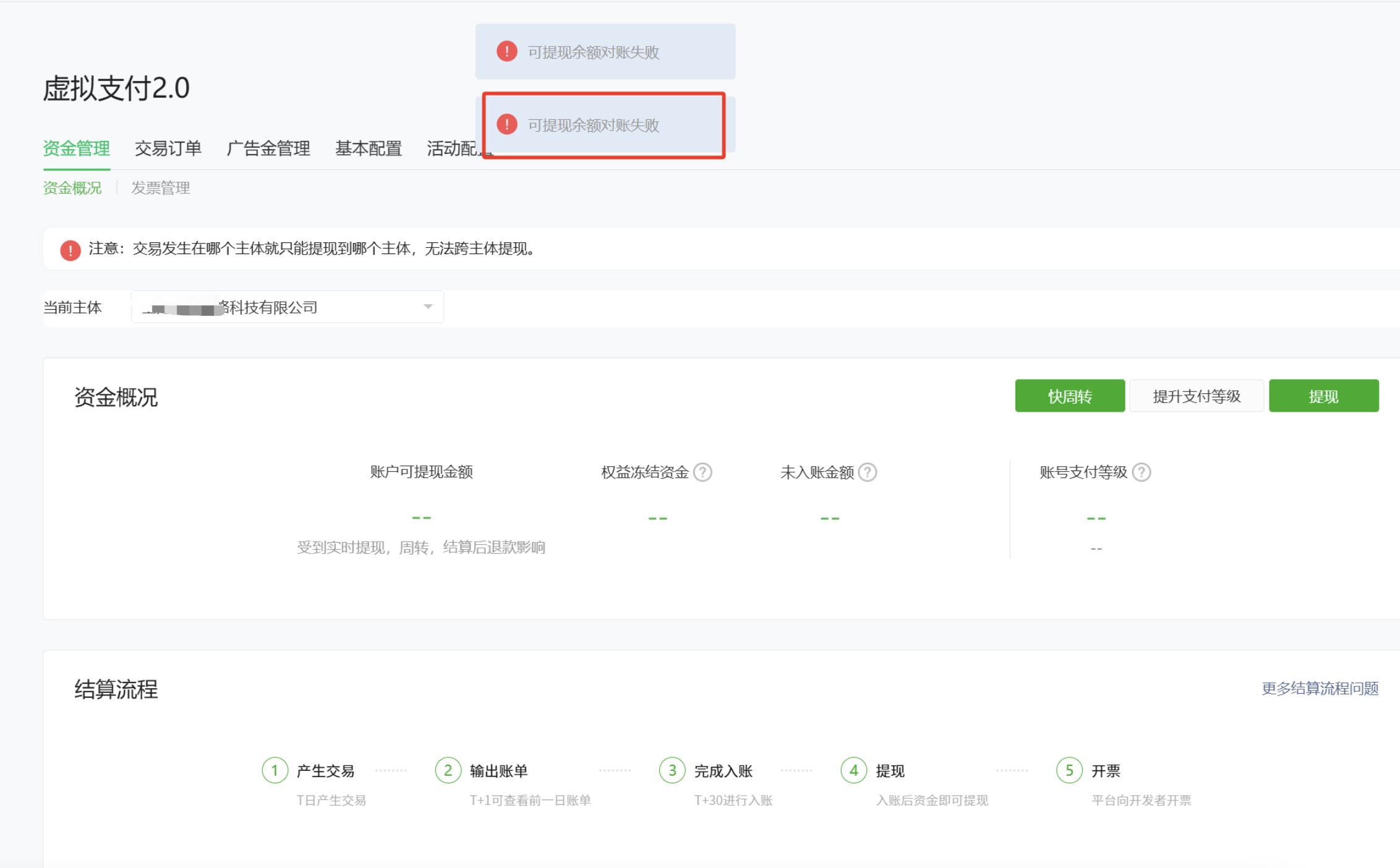Viewport: 1400px width, 868px height.
Task: Select 基本配置 tab
Action: point(369,148)
